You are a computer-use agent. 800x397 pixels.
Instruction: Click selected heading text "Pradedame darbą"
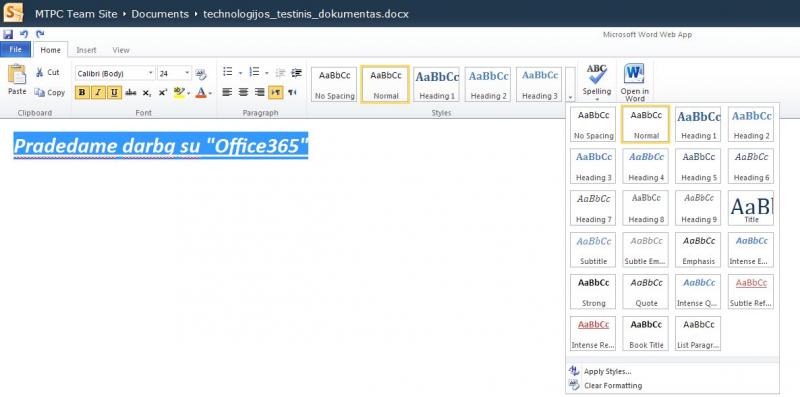pyautogui.click(x=95, y=146)
